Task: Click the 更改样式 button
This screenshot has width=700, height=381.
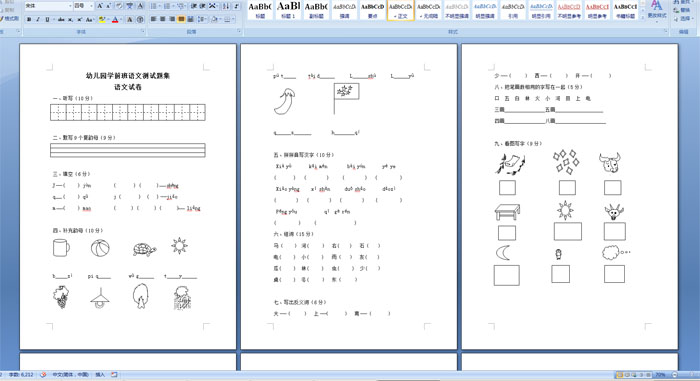Action: pos(657,10)
